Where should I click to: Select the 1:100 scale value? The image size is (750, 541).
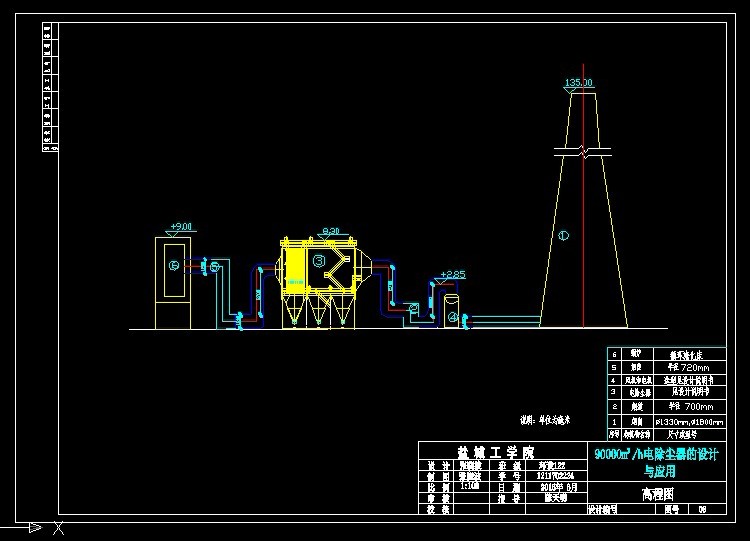pyautogui.click(x=469, y=486)
